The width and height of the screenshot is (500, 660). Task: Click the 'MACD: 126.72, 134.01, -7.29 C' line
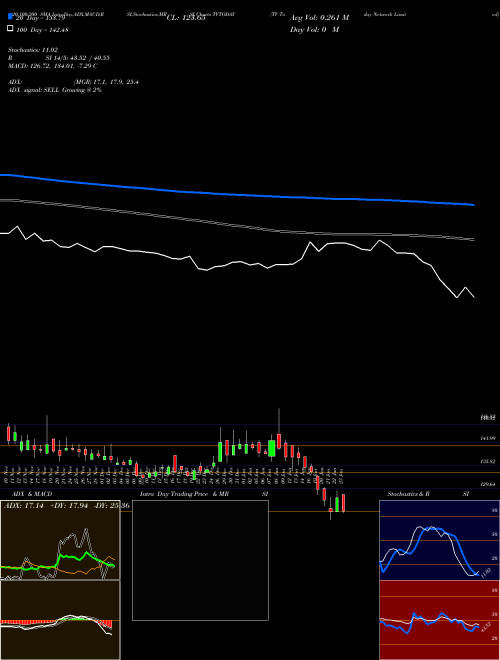[x=53, y=66]
